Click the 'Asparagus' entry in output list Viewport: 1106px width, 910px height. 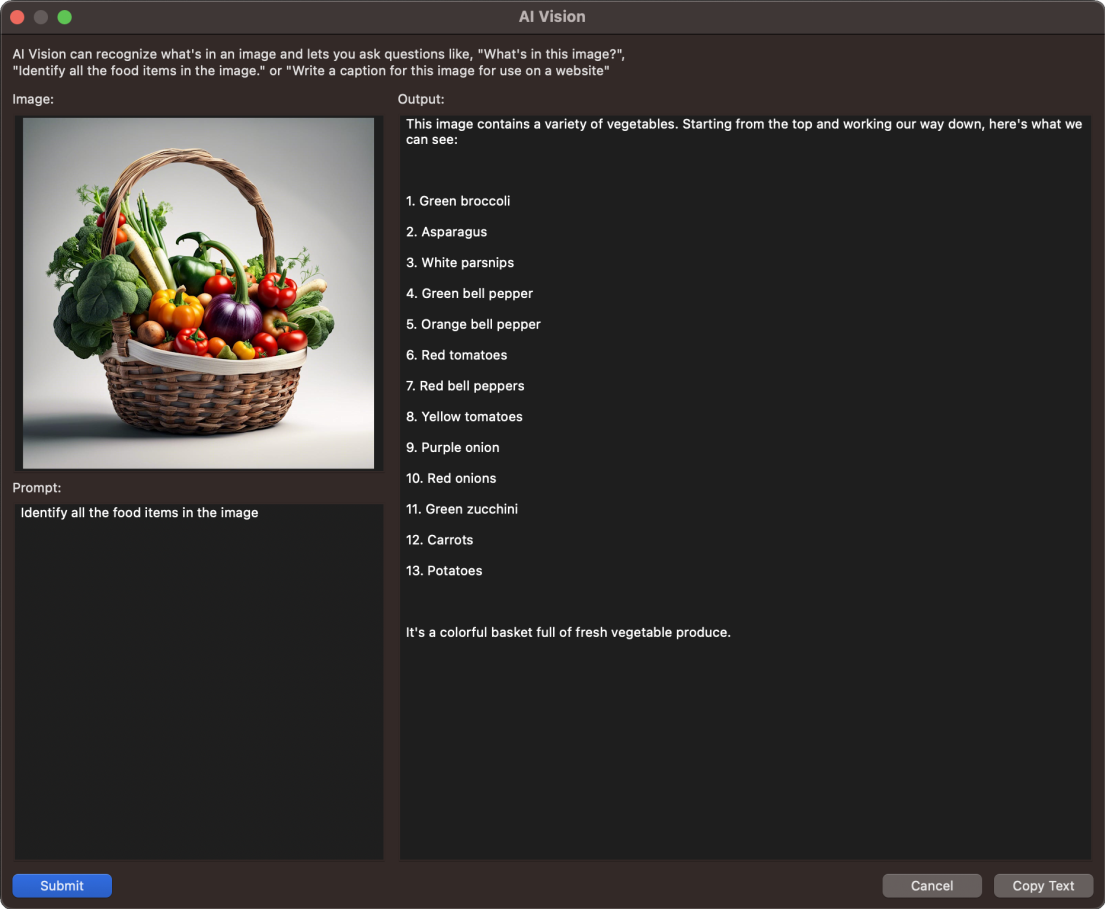point(447,232)
